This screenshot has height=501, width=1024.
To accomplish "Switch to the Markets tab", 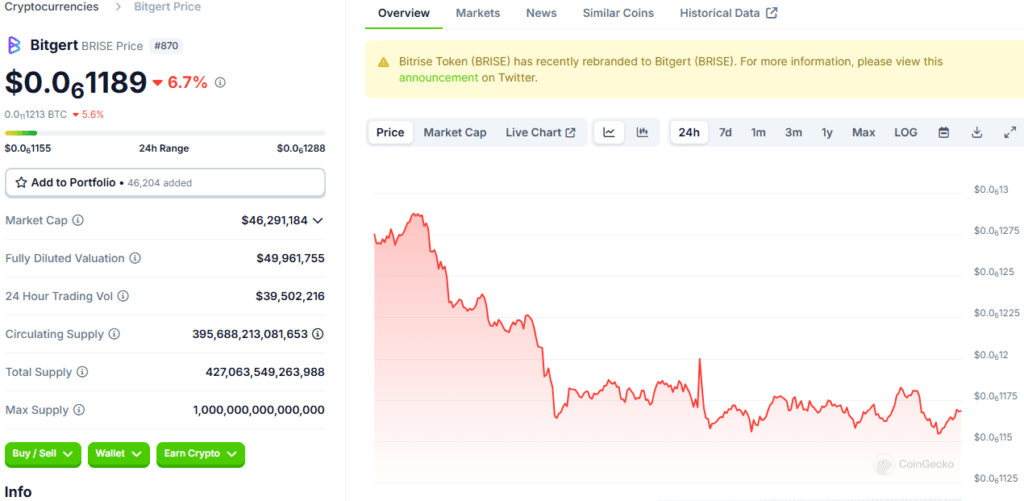I will click(478, 13).
